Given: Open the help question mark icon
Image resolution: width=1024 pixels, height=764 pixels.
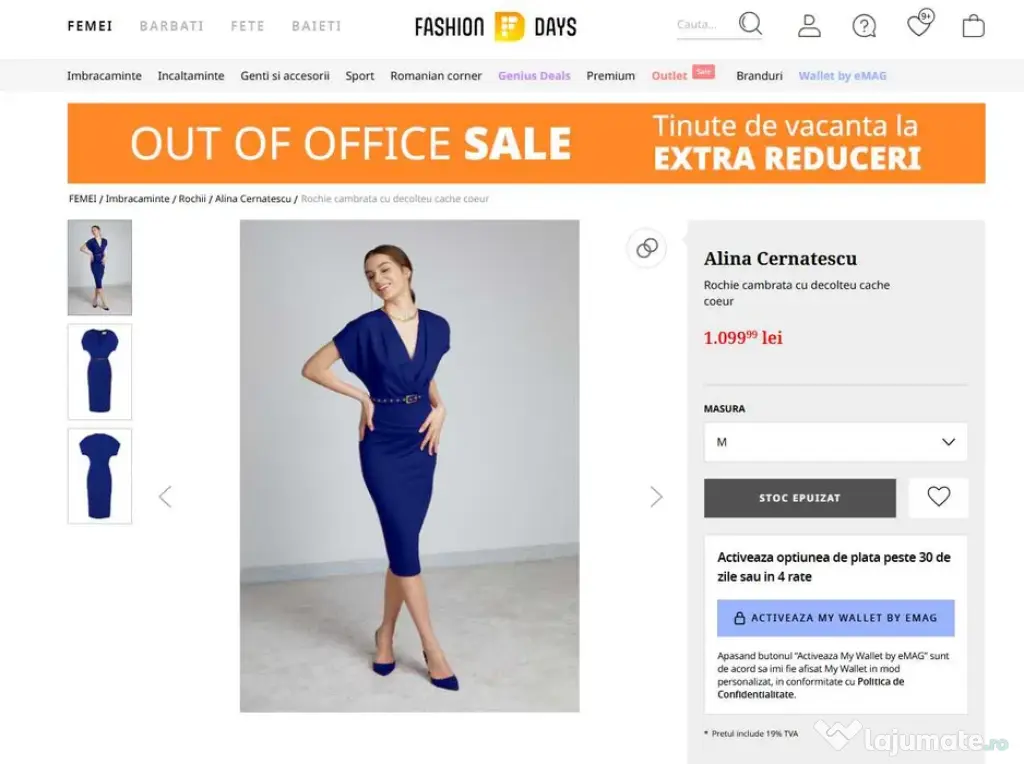Looking at the screenshot, I should (x=864, y=26).
